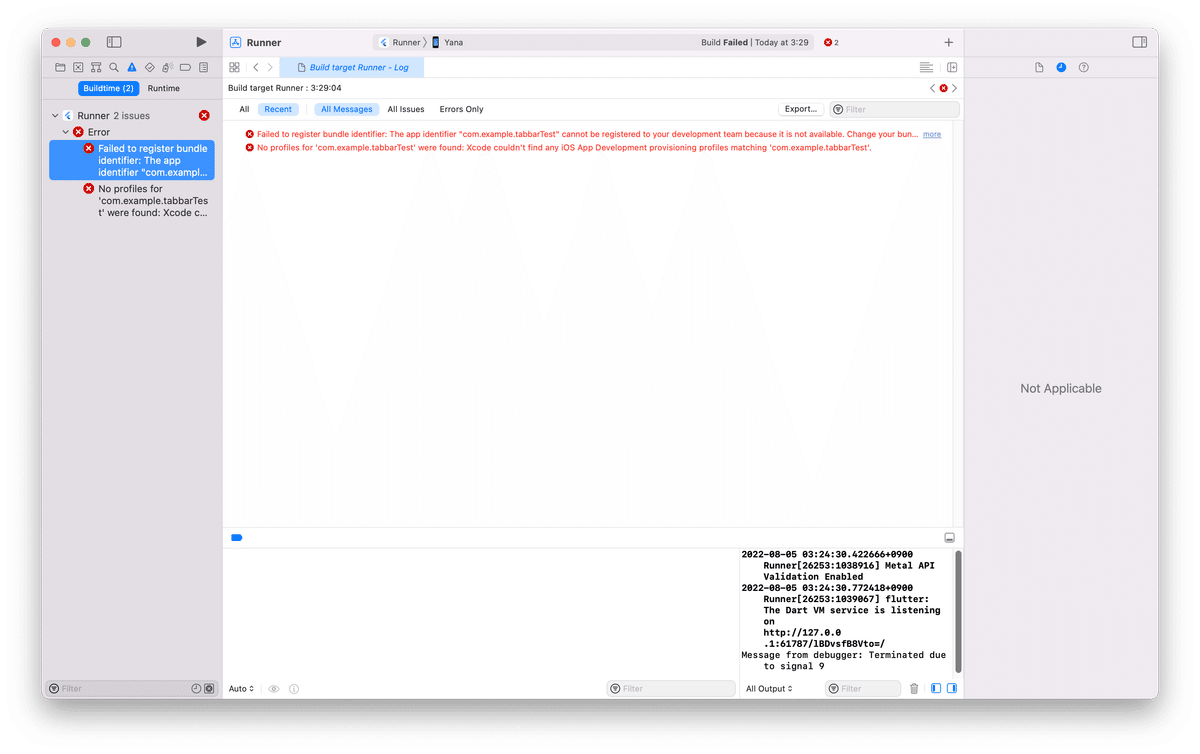Click the Export... button

[x=800, y=109]
